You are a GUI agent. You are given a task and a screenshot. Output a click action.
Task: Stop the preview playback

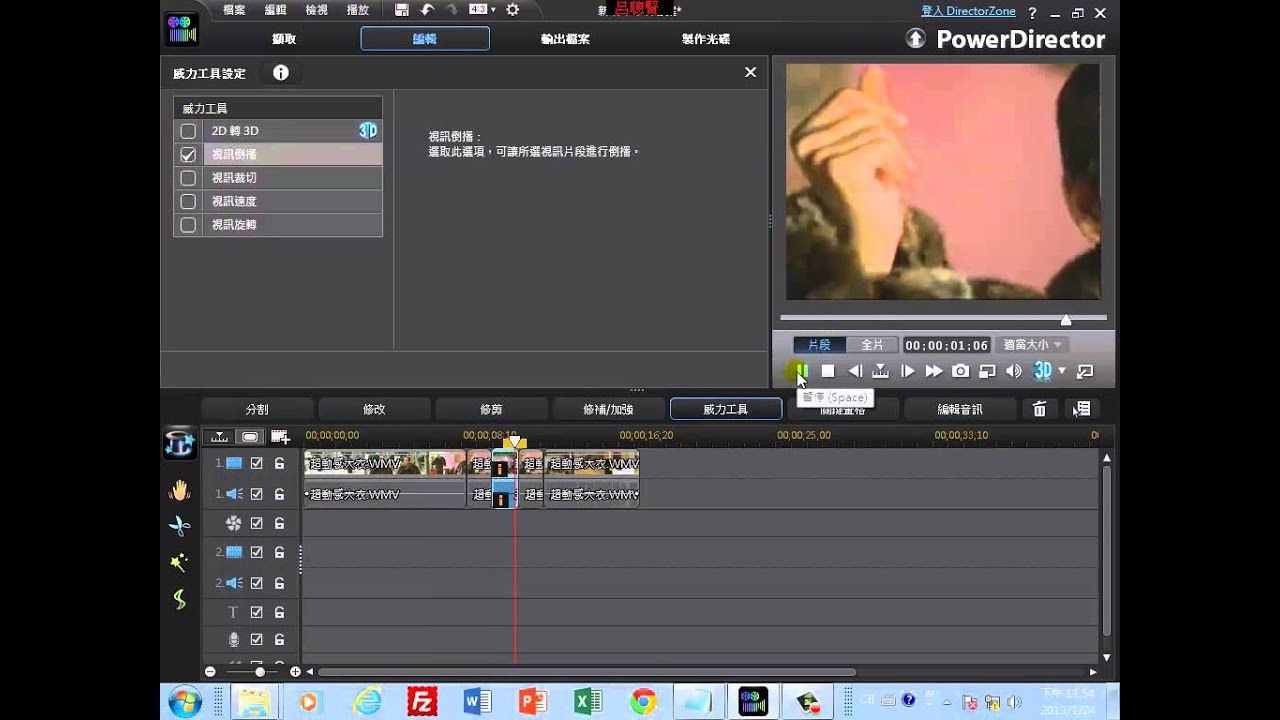[x=828, y=371]
